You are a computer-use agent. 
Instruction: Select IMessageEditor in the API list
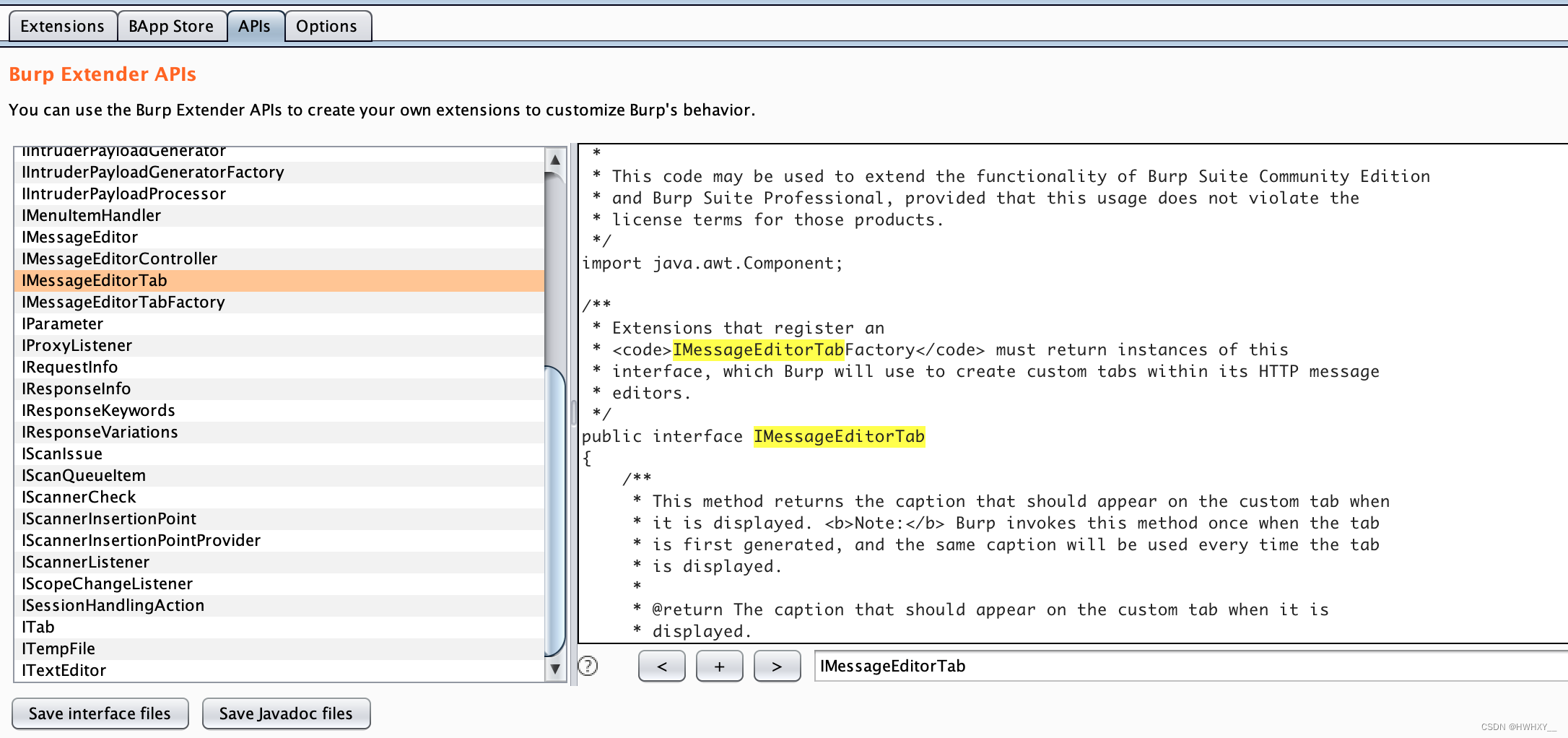[x=279, y=237]
